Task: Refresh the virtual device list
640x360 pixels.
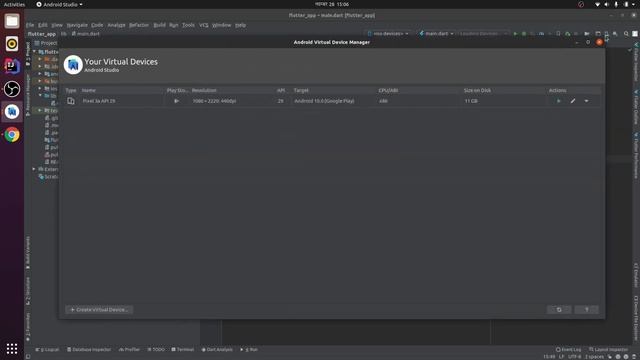Action: [x=559, y=310]
